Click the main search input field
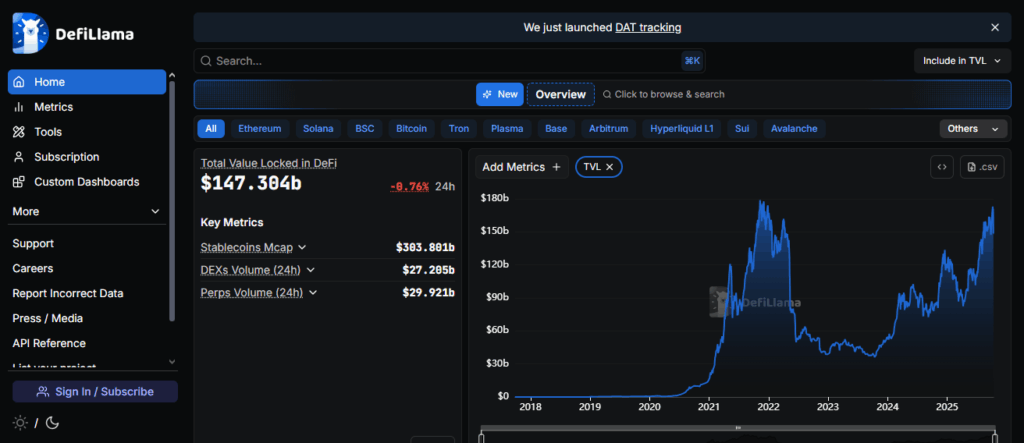This screenshot has height=443, width=1024. click(440, 61)
